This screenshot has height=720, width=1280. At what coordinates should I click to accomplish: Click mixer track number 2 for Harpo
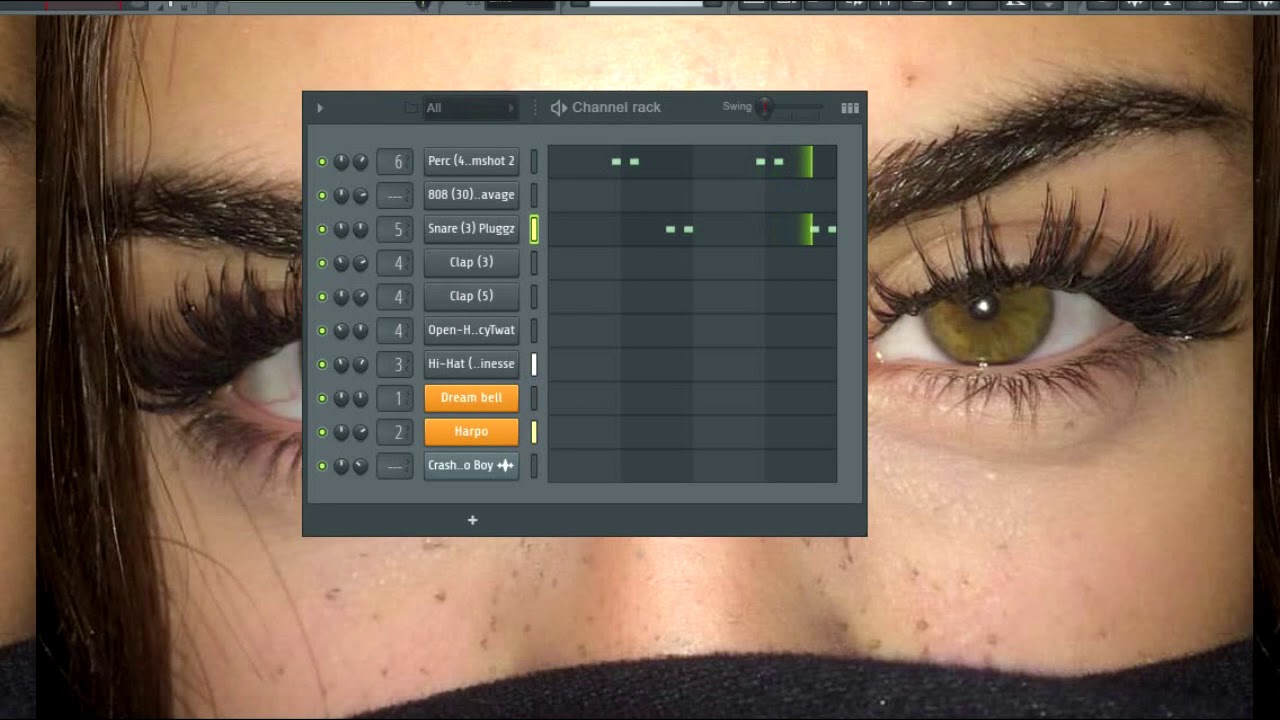coord(395,432)
